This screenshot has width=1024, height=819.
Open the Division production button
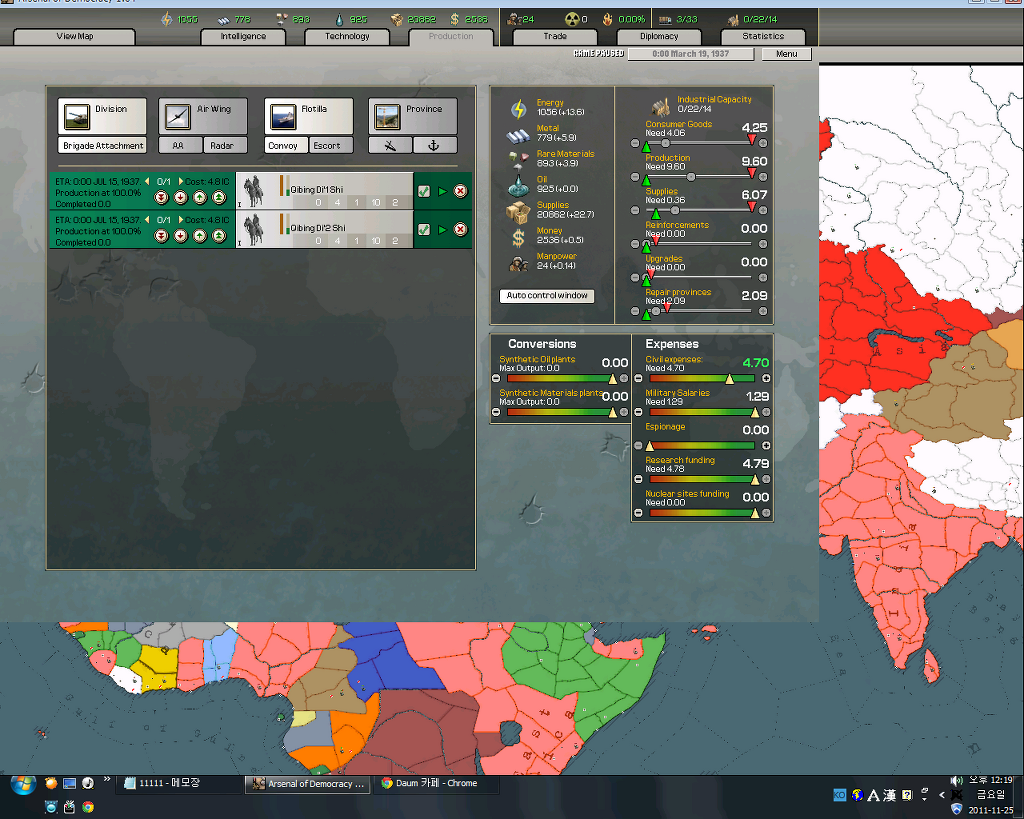point(102,116)
